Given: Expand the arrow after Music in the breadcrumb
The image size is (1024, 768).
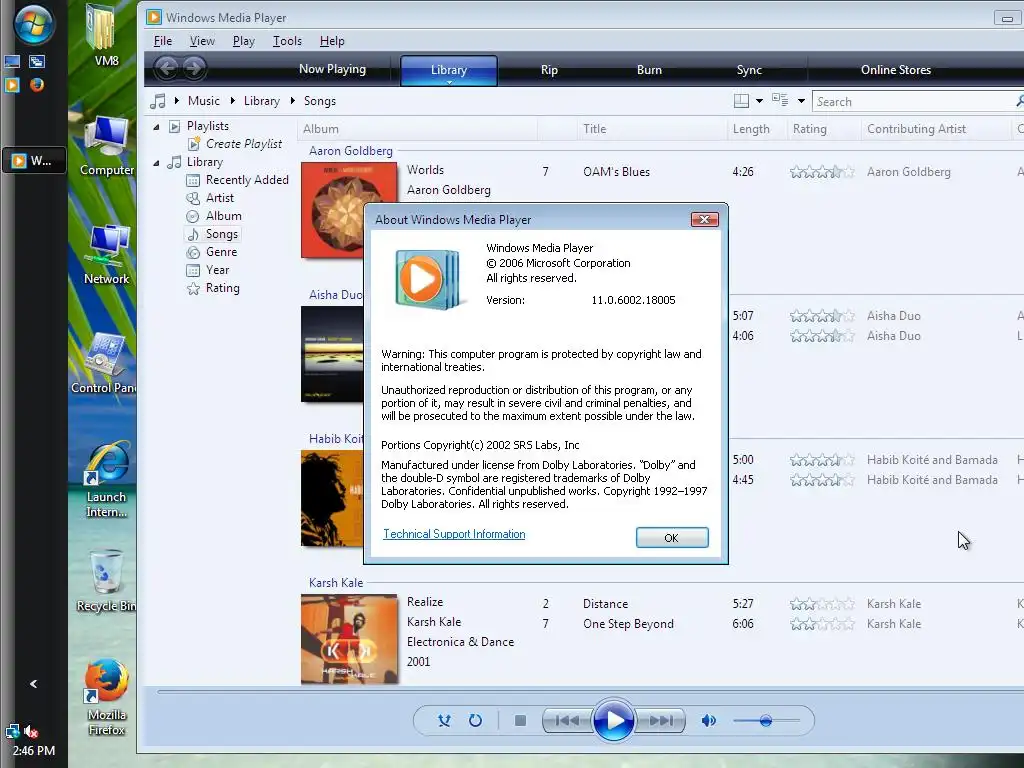Looking at the screenshot, I should pyautogui.click(x=232, y=101).
